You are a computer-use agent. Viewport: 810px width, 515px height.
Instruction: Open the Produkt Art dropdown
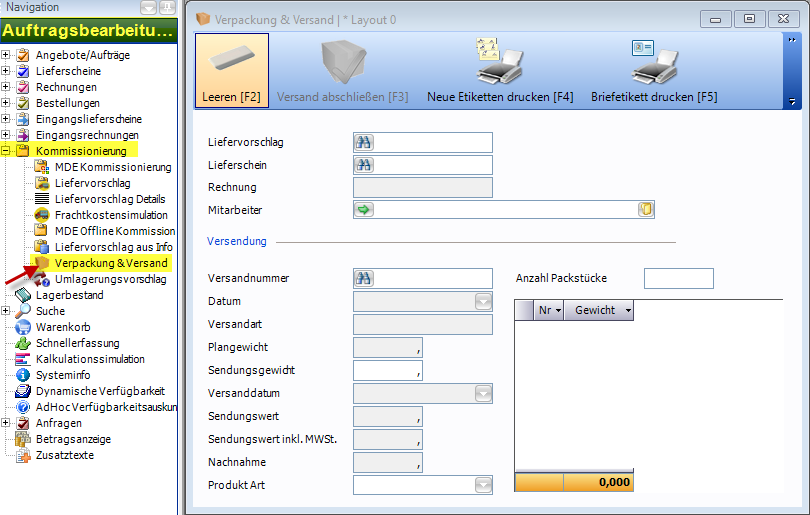pyautogui.click(x=483, y=486)
